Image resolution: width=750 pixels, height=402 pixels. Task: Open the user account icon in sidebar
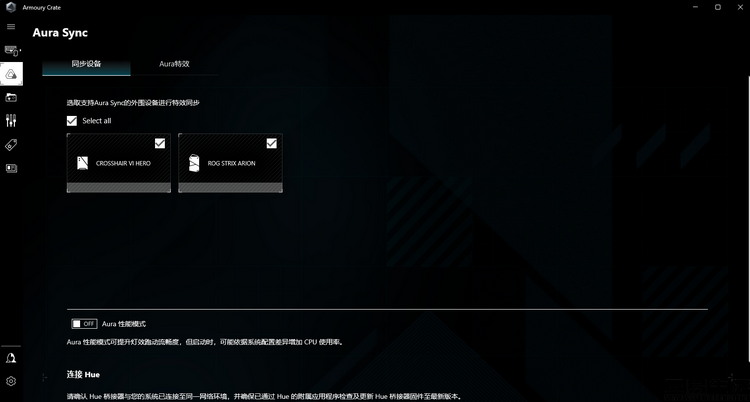[11, 358]
